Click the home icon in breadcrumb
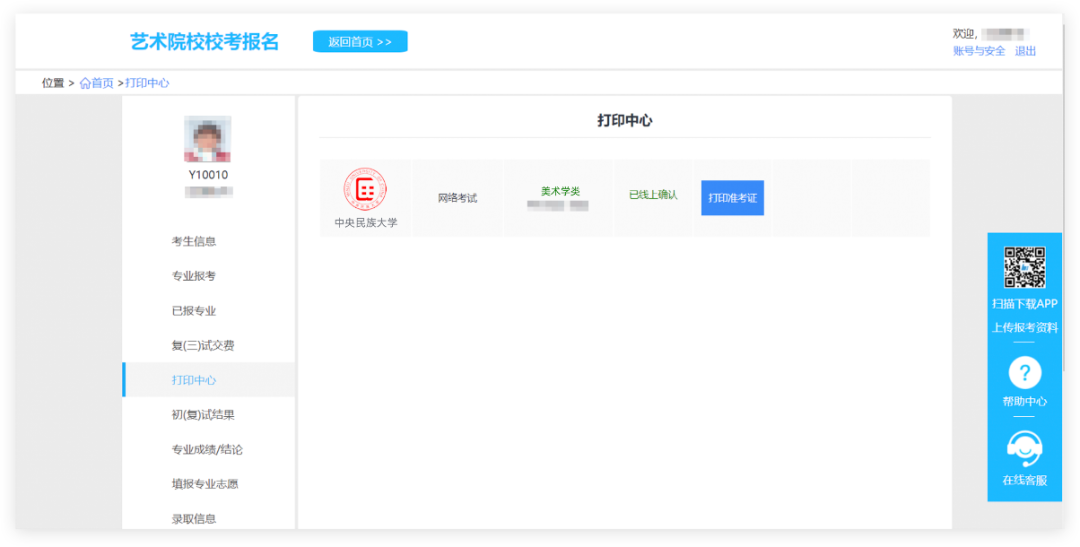Viewport: 1080px width, 547px height. click(85, 83)
